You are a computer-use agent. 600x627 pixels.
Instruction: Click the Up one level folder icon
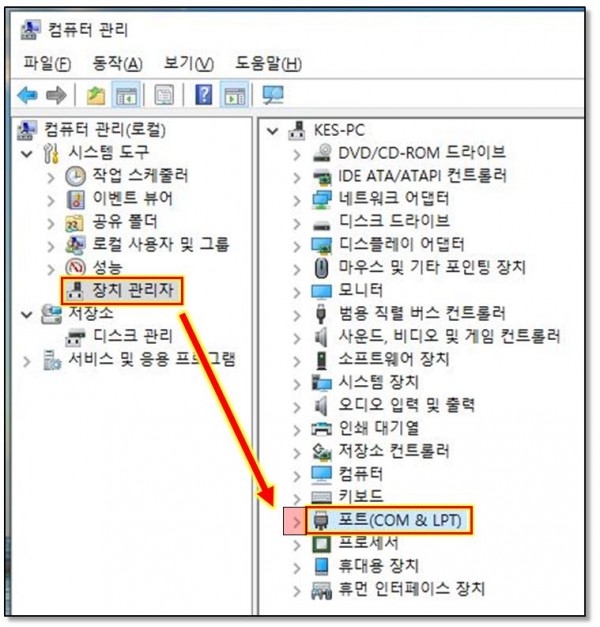pos(96,96)
